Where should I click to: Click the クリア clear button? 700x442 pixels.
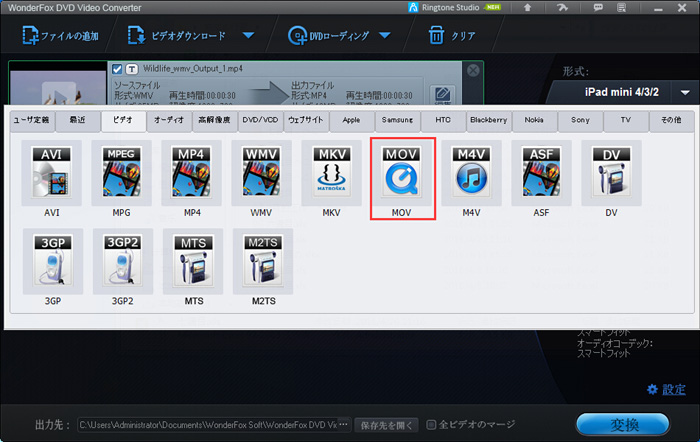(452, 36)
